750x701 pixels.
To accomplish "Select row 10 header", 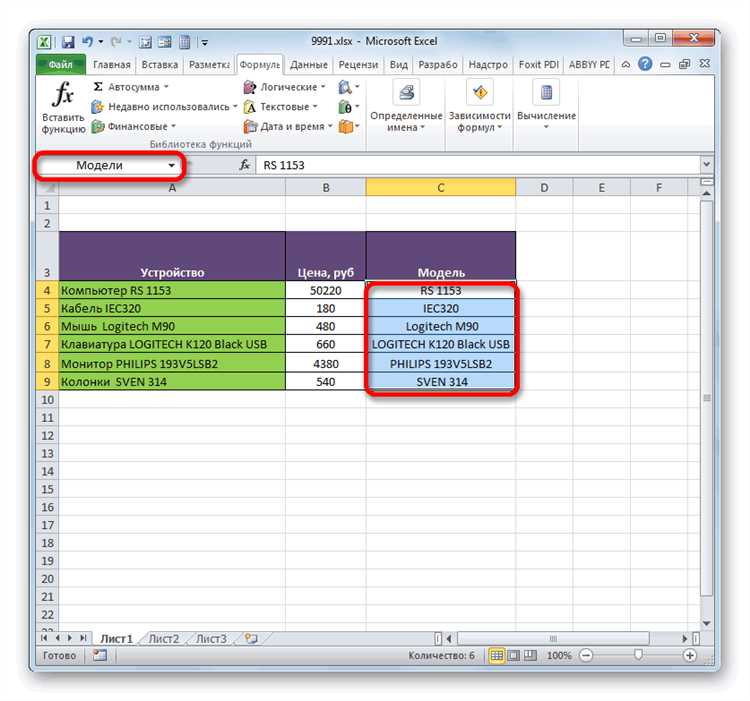I will [47, 400].
